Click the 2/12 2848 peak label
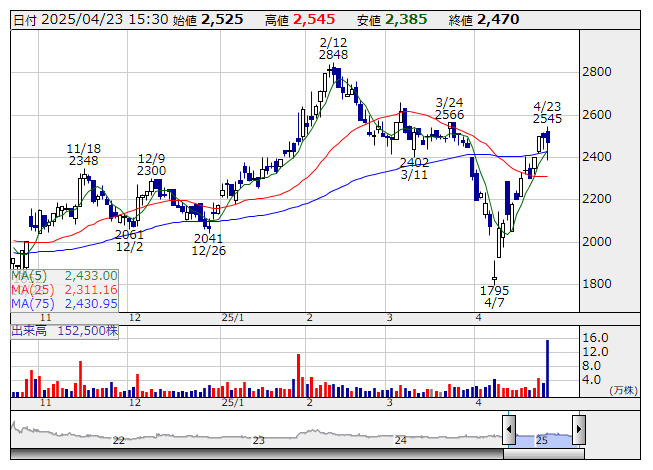 tap(333, 49)
